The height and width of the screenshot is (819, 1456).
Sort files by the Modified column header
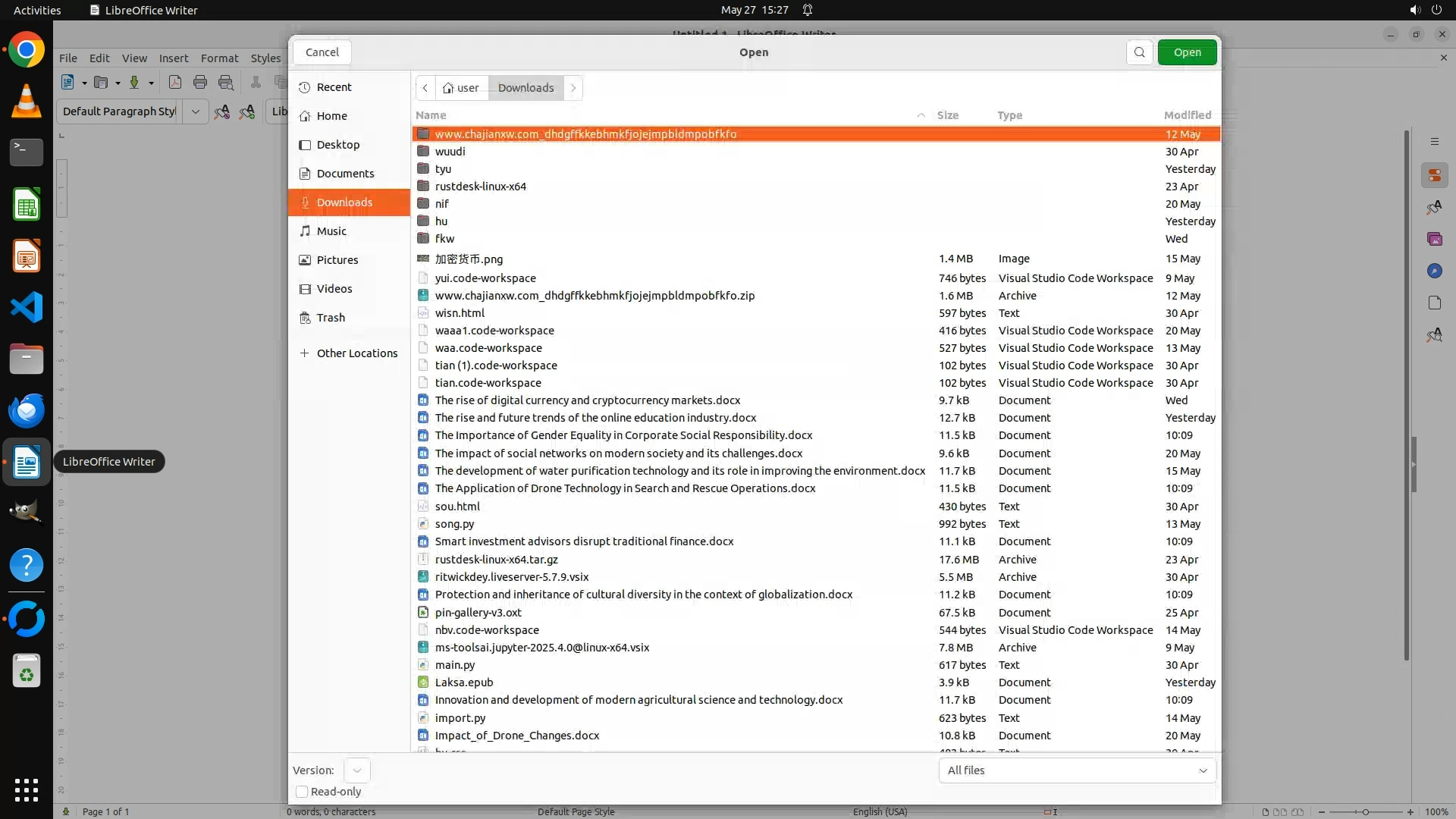(x=1187, y=115)
